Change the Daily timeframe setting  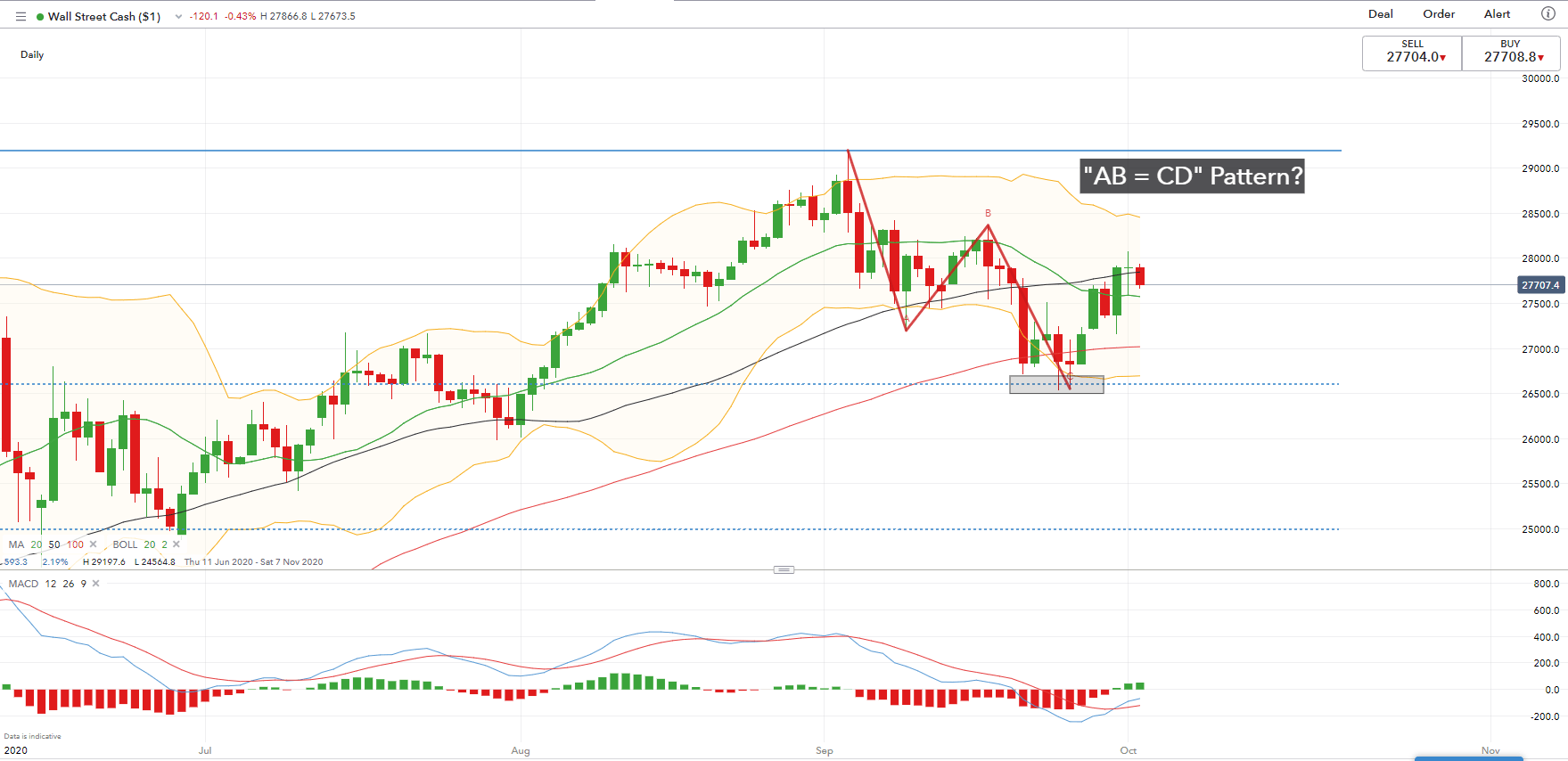point(32,54)
